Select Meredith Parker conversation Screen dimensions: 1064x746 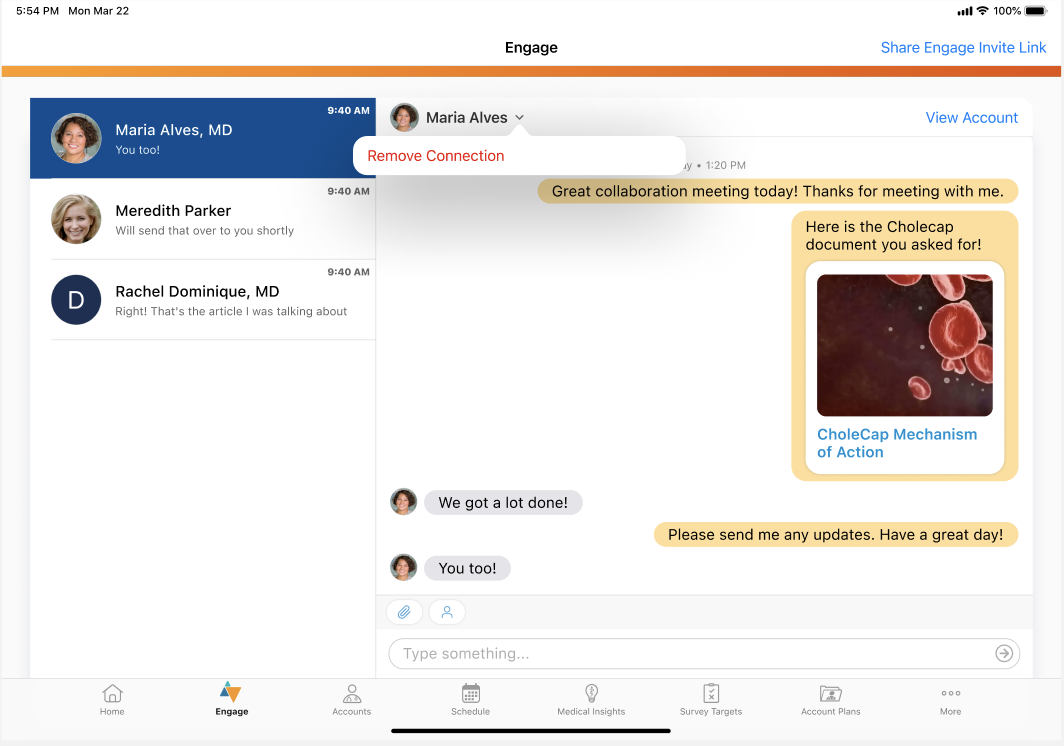203,220
